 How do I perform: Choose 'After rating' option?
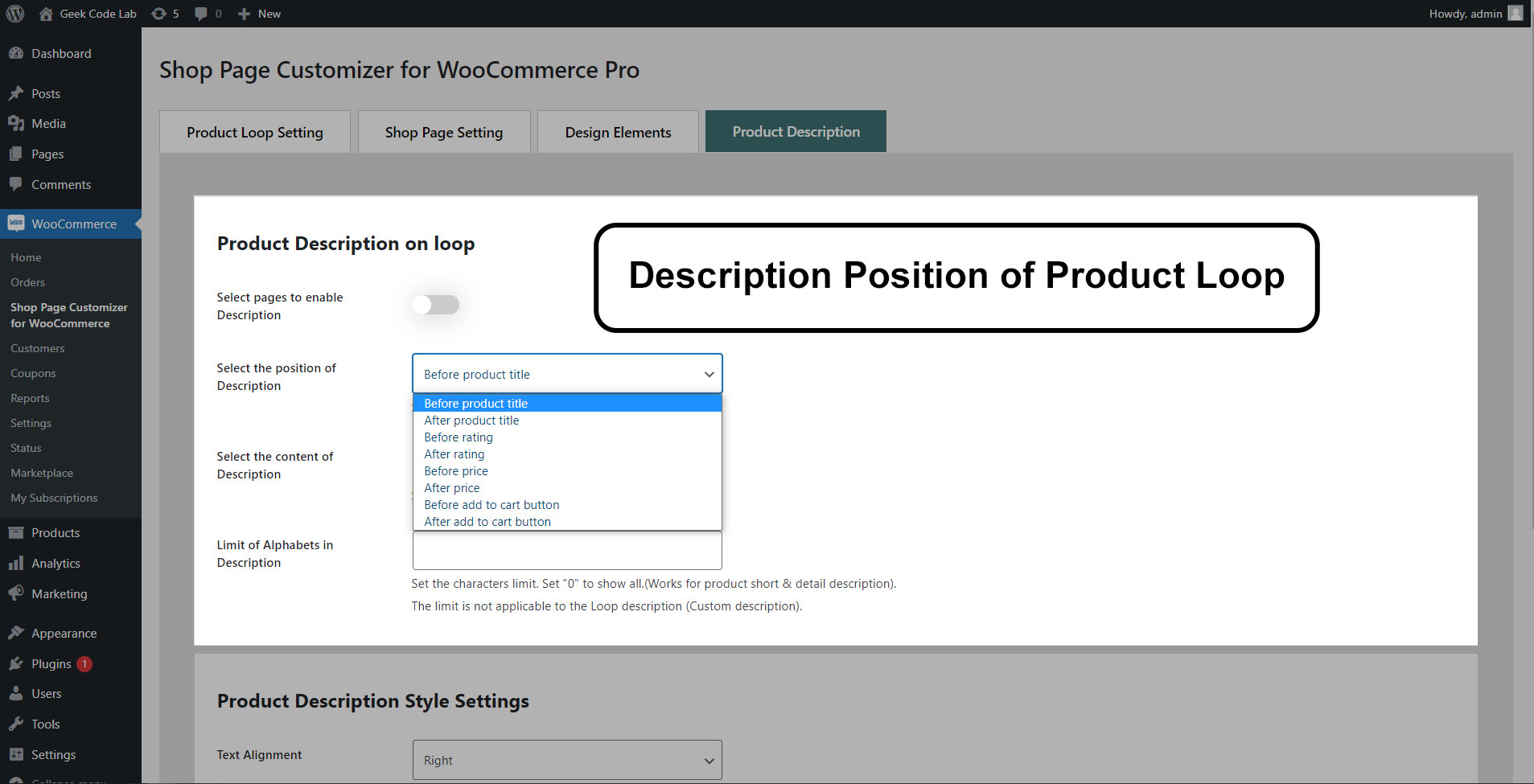pos(567,454)
